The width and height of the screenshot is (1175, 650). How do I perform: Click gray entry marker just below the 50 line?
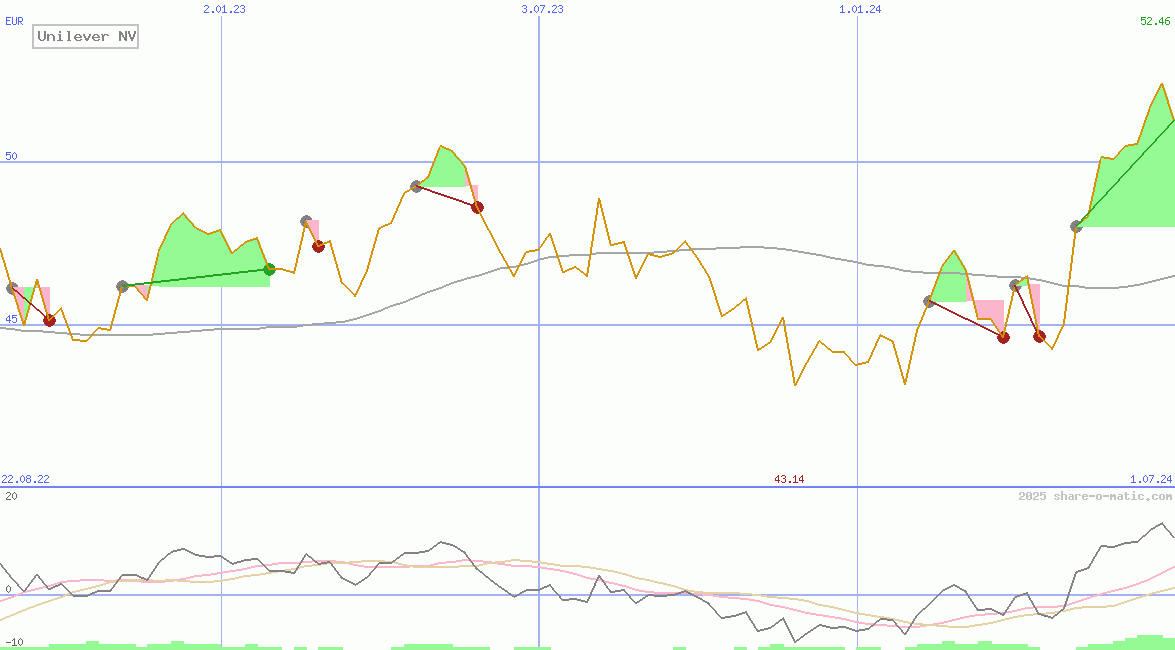(x=417, y=186)
